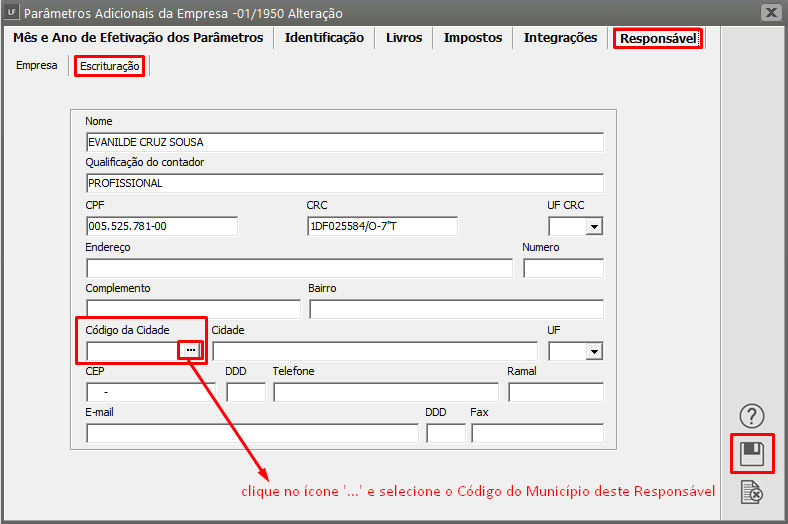Screen dimensions: 788x524
Task: Open Mês e Ano de Efetivação tab
Action: pyautogui.click(x=138, y=38)
